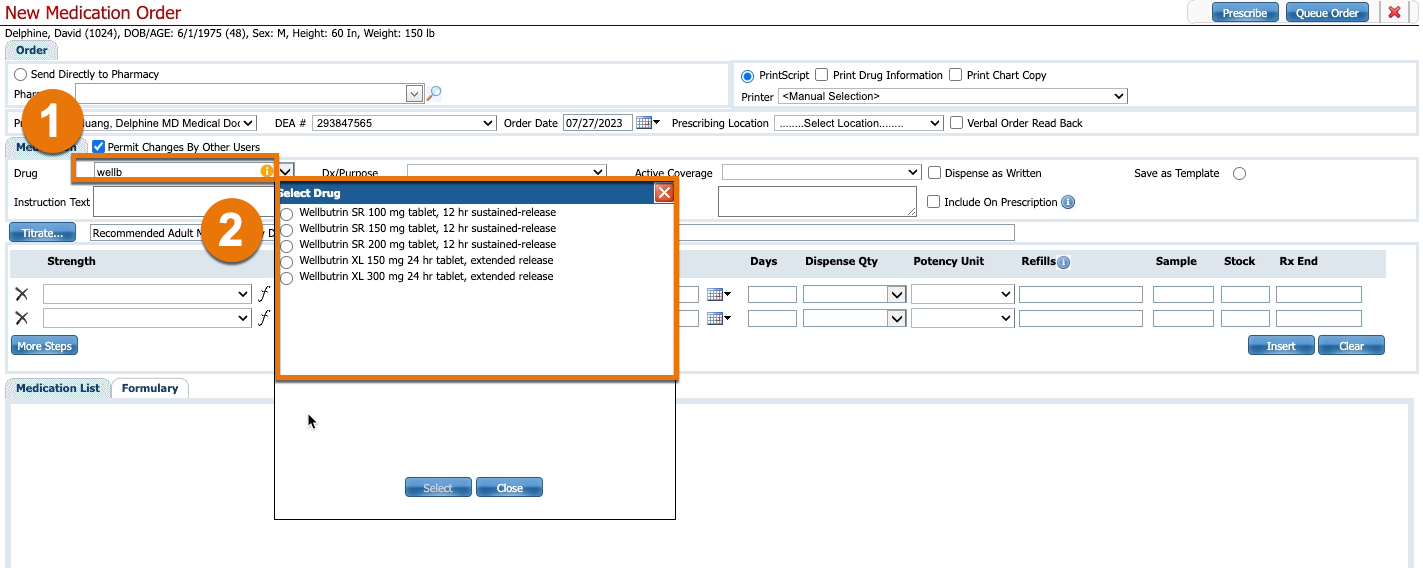Expand the Active Coverage dropdown
Viewport: 1423px width, 568px height.
pyautogui.click(x=820, y=172)
